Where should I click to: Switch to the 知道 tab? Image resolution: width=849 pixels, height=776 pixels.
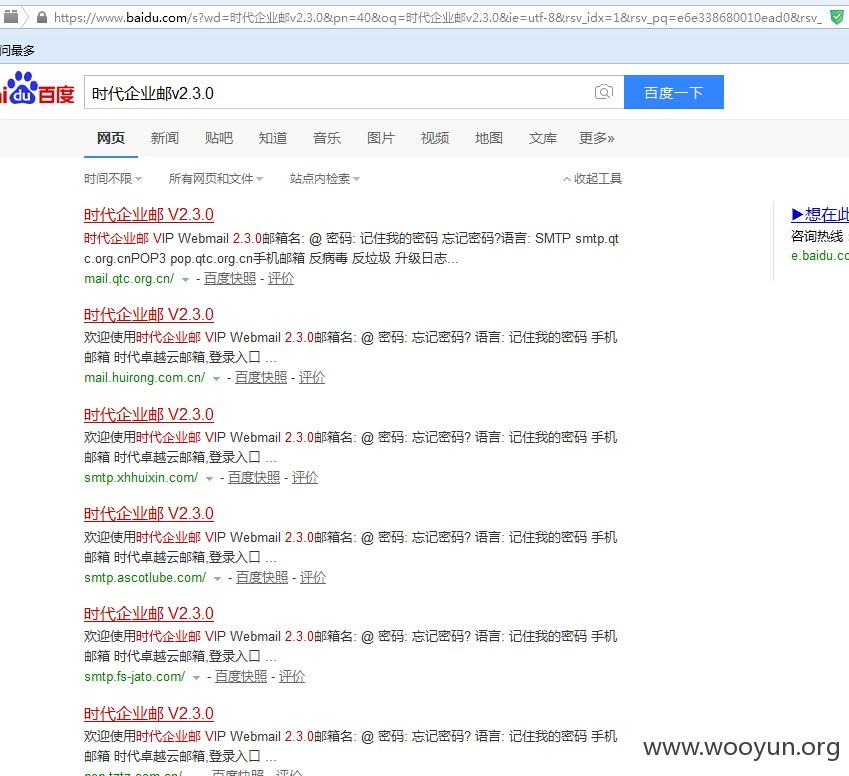[273, 138]
